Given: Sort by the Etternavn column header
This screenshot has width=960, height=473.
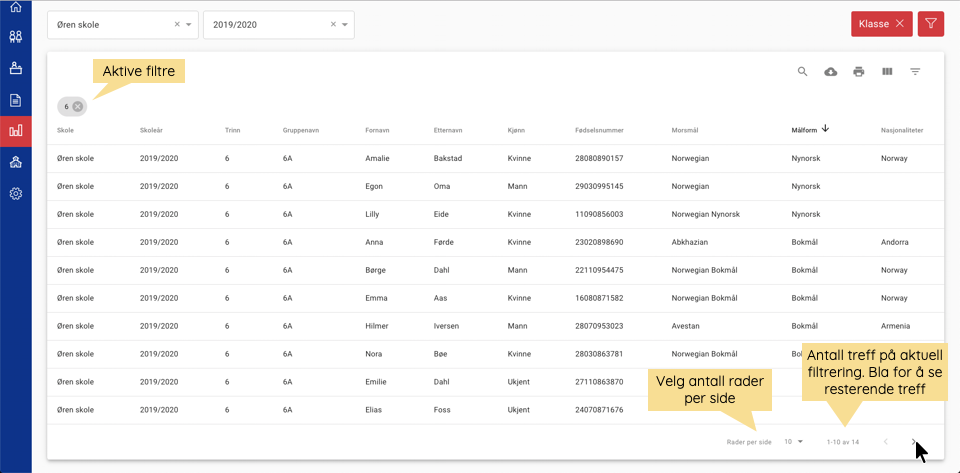Looking at the screenshot, I should tap(448, 130).
